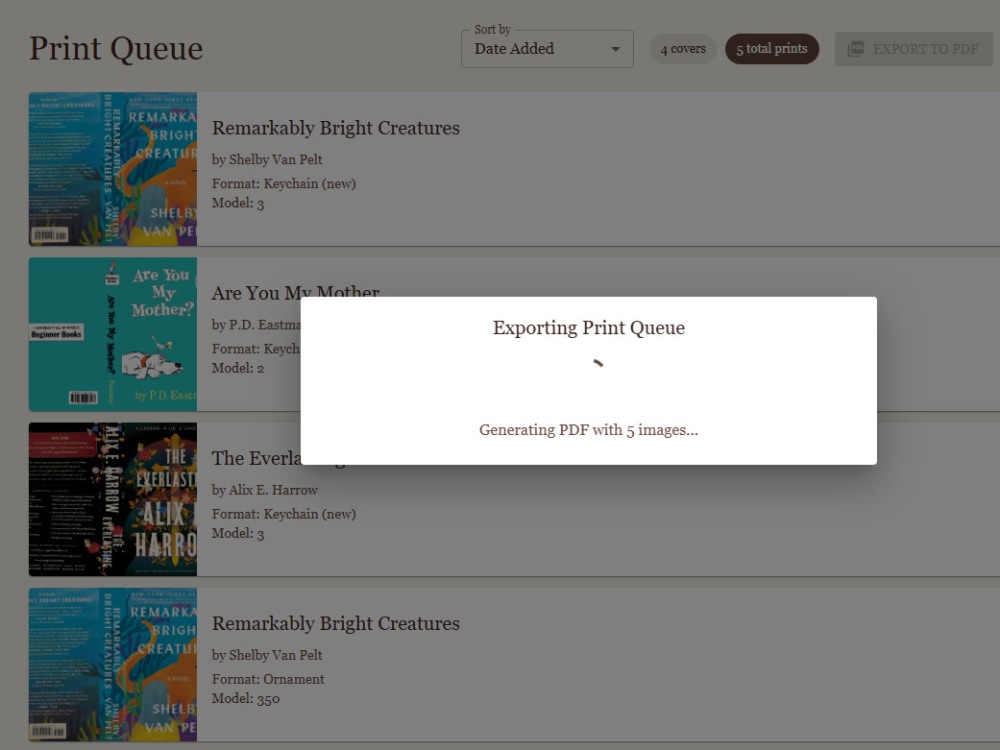Click the Are You My Mother title
Screen dimensions: 1000x750
pyautogui.click(x=295, y=293)
